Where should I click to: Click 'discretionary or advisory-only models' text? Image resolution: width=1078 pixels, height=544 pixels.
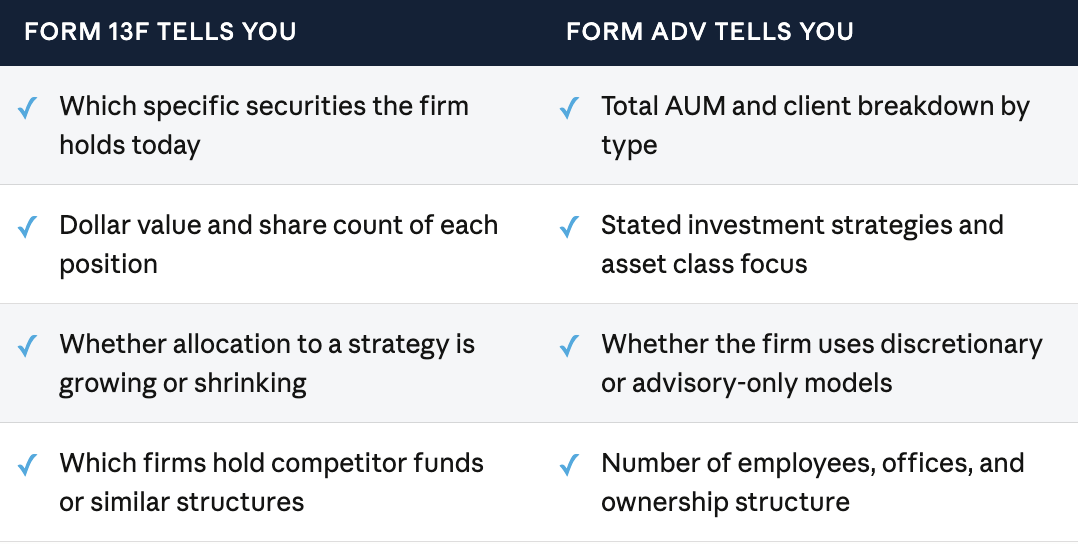822,363
